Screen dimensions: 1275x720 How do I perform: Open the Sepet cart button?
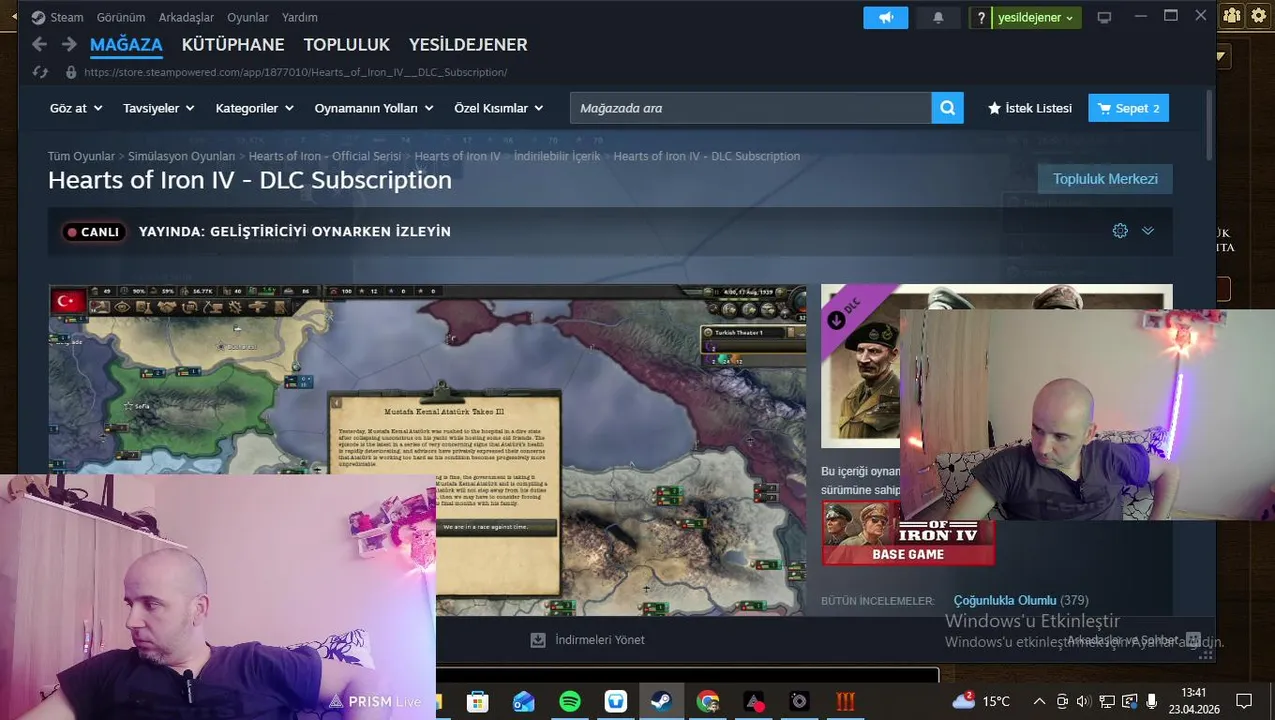[1128, 108]
